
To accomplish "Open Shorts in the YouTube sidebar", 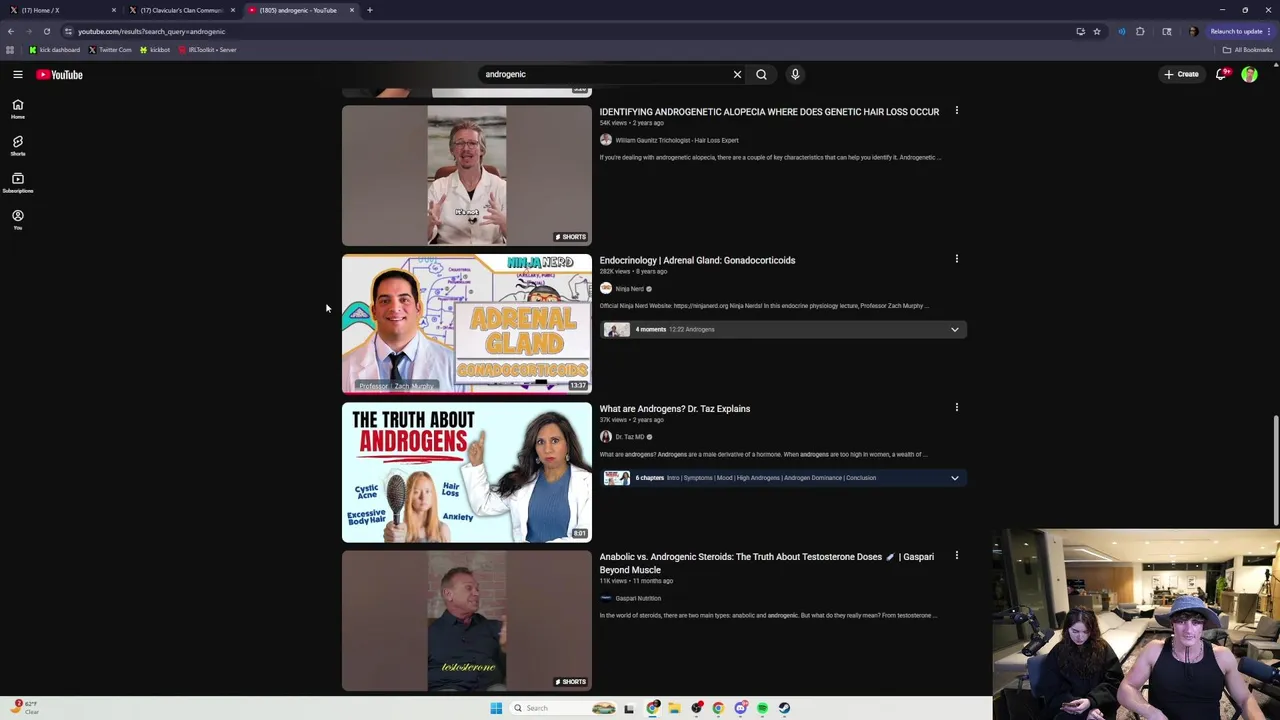I will (x=18, y=146).
